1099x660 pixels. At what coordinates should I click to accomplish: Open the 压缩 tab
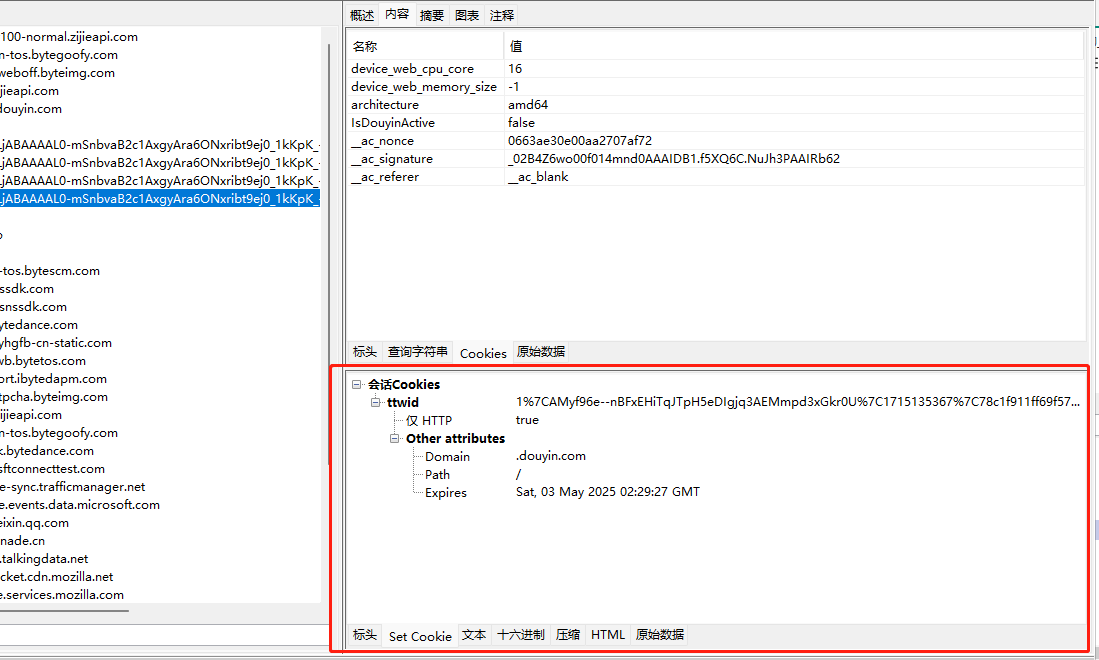[568, 635]
